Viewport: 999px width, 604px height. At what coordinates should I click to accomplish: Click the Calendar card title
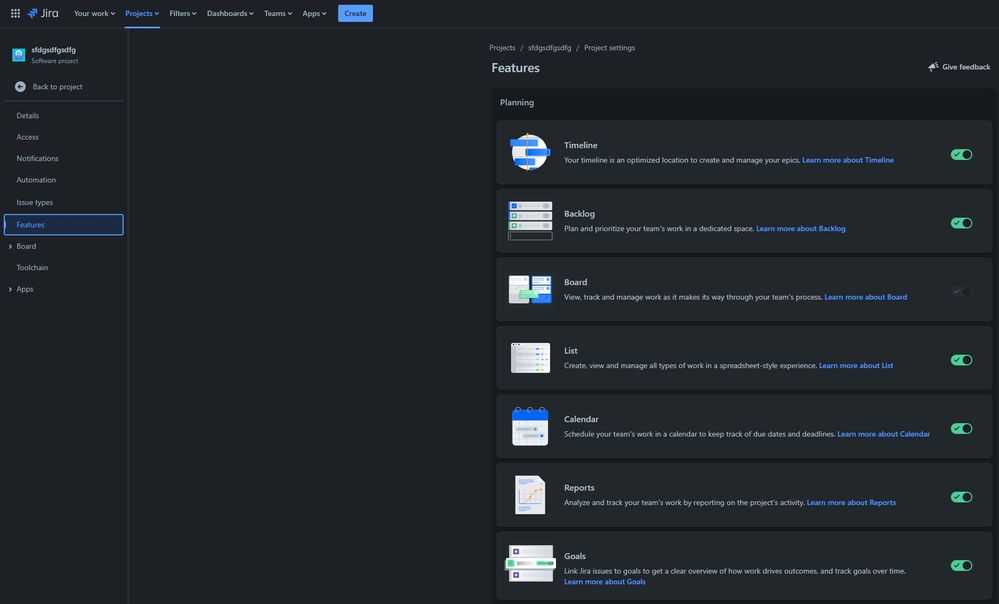point(581,419)
